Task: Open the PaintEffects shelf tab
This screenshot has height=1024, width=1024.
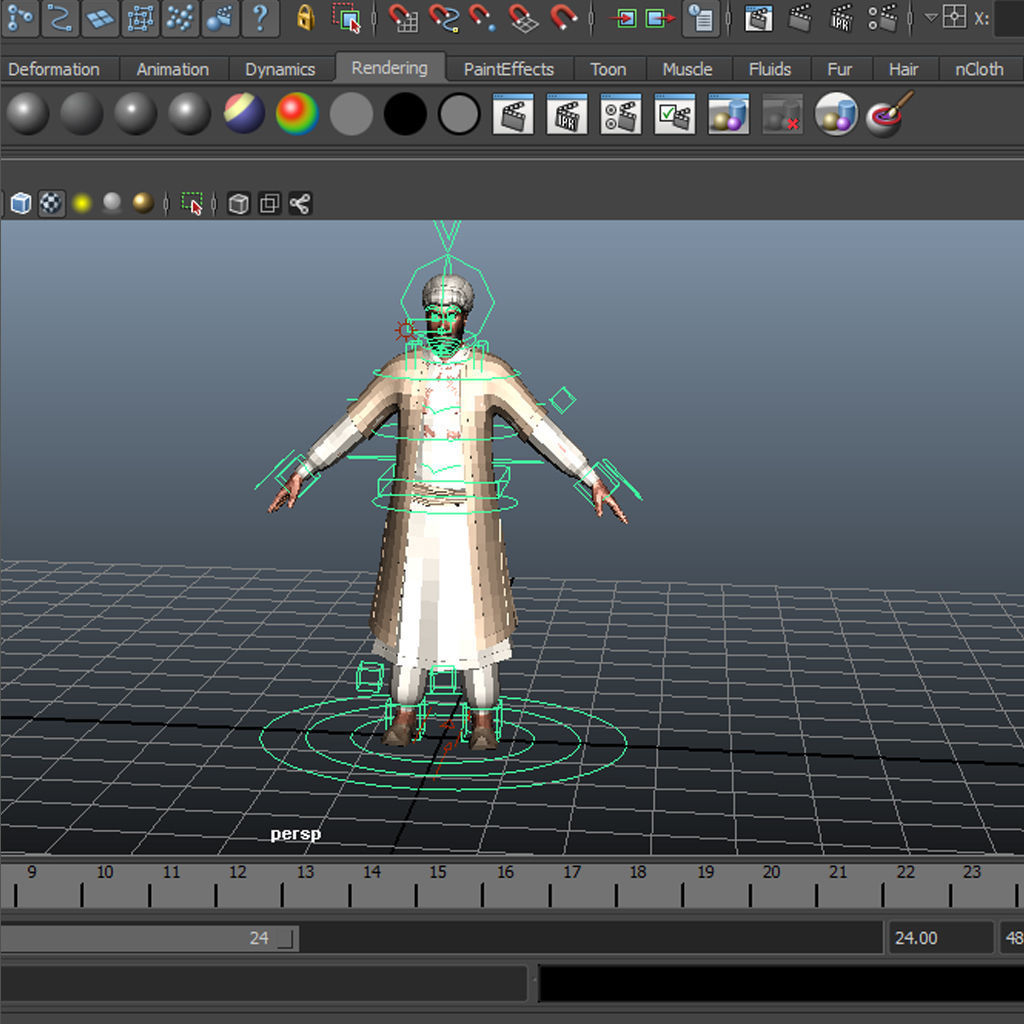Action: pyautogui.click(x=509, y=69)
